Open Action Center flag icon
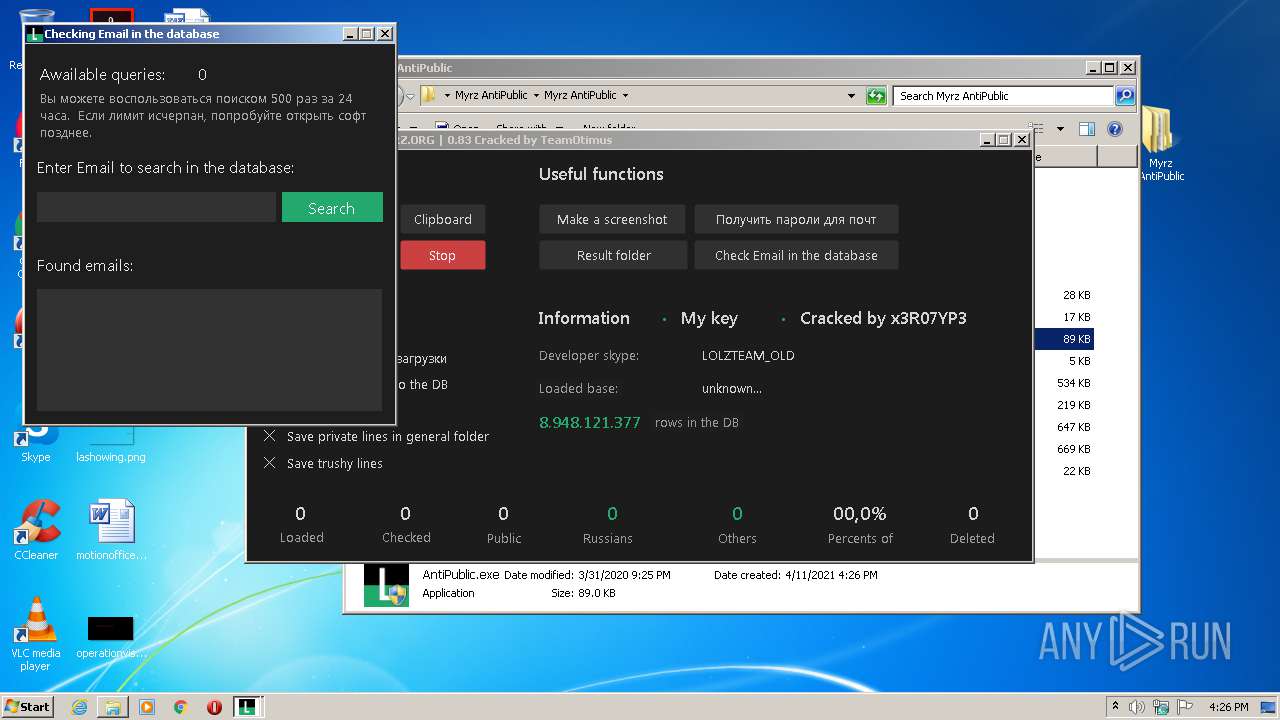The image size is (1280, 720). [1183, 707]
